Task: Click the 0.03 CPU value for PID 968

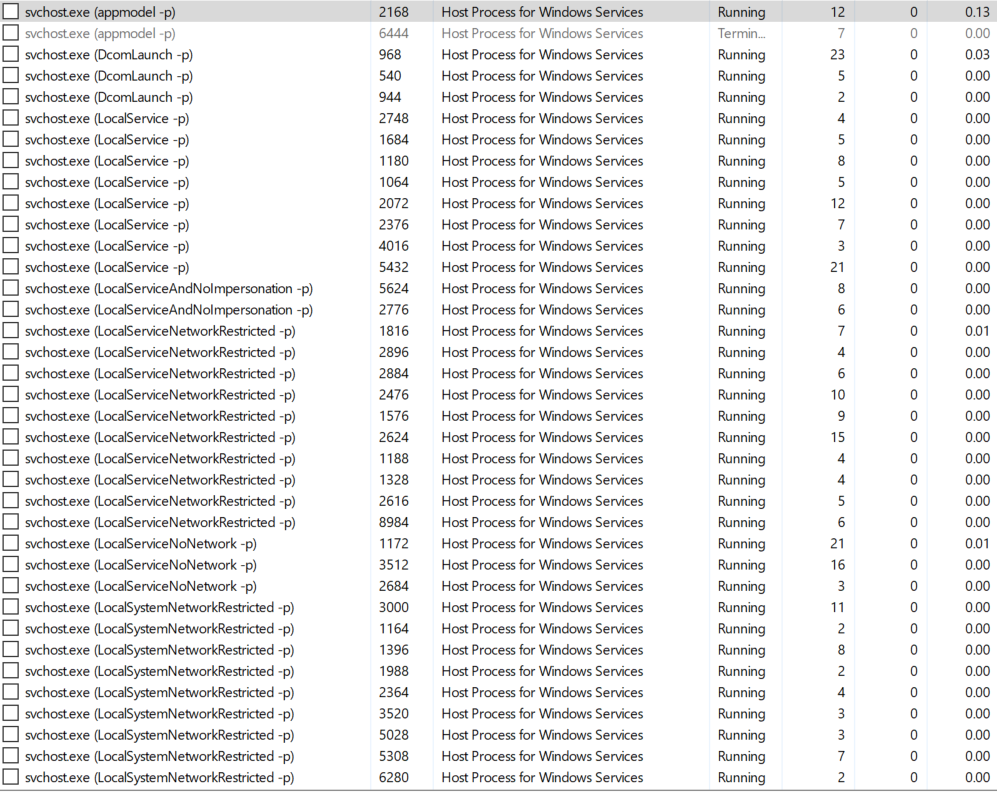Action: click(x=977, y=55)
